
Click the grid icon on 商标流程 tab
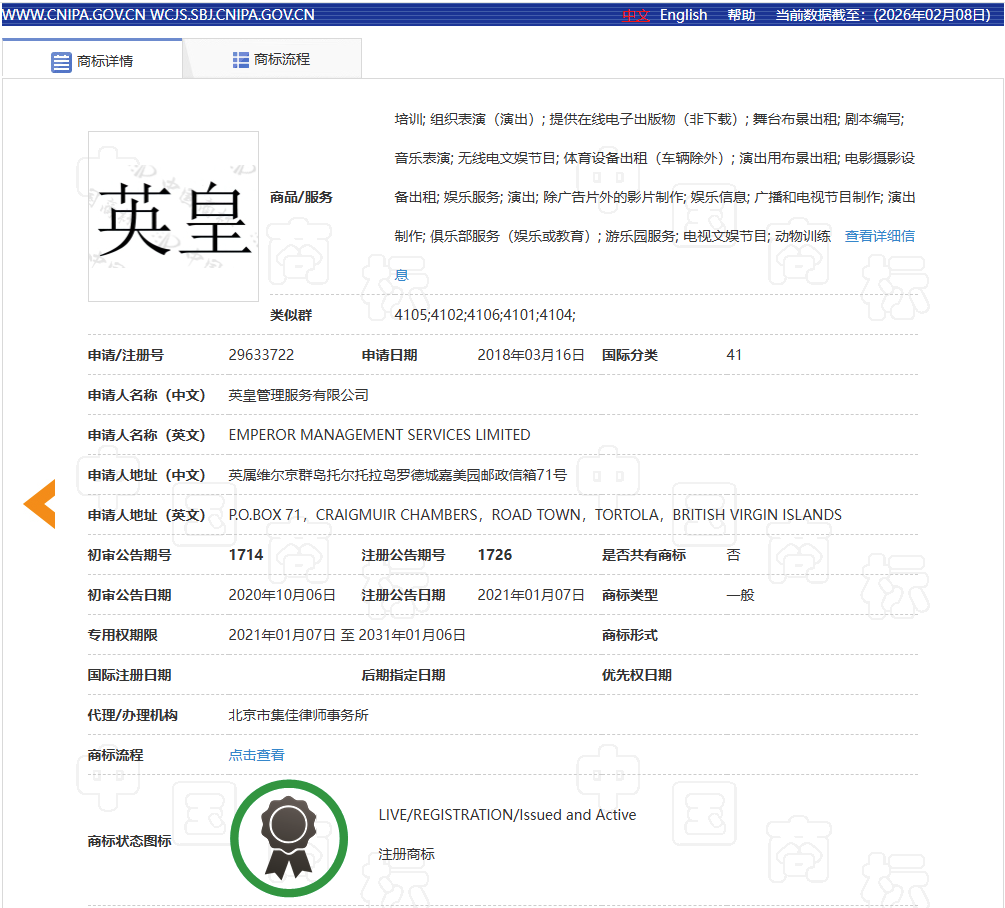point(240,60)
